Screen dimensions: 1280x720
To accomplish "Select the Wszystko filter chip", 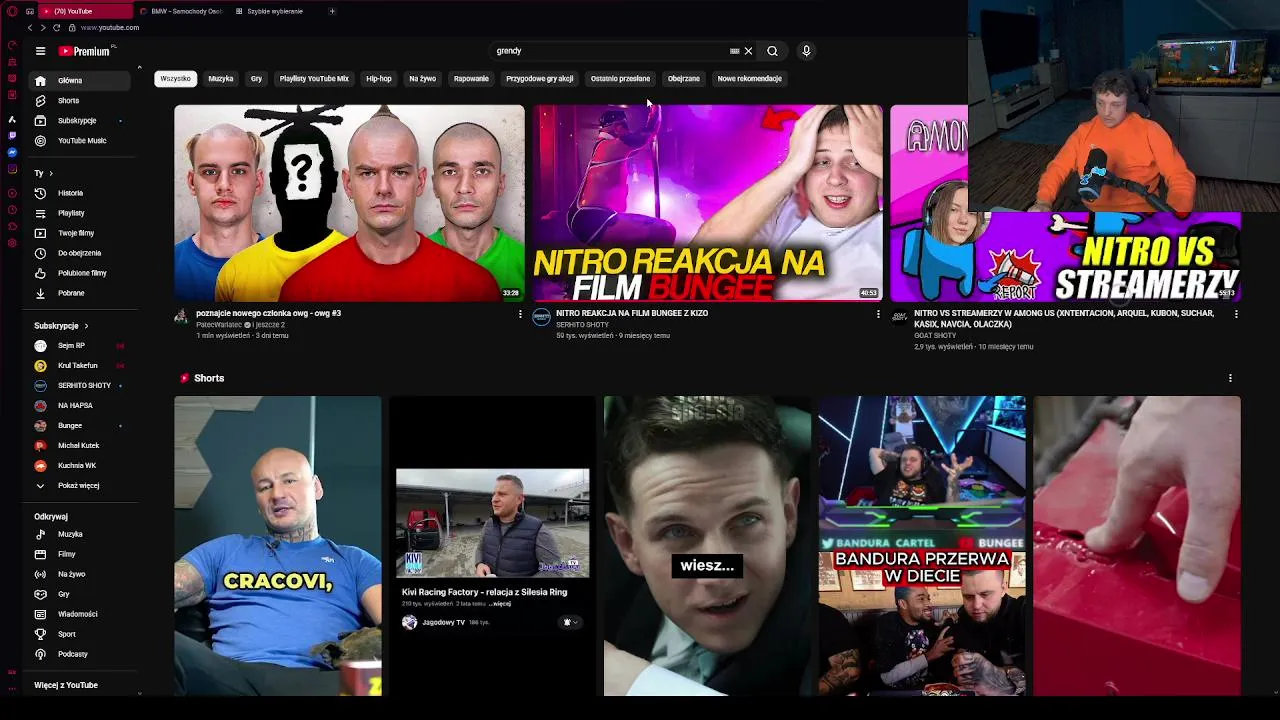I will (175, 78).
